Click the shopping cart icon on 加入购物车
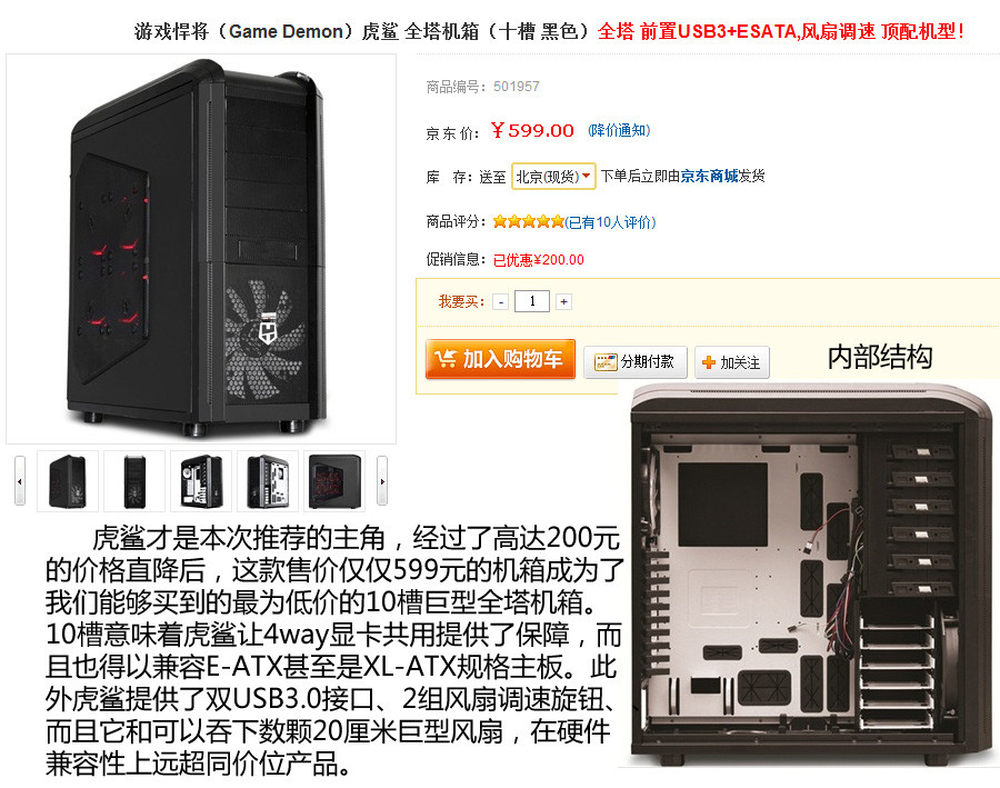 [445, 359]
